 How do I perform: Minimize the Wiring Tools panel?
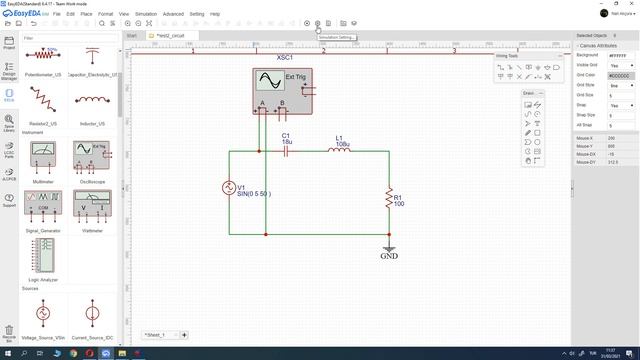[x=560, y=56]
